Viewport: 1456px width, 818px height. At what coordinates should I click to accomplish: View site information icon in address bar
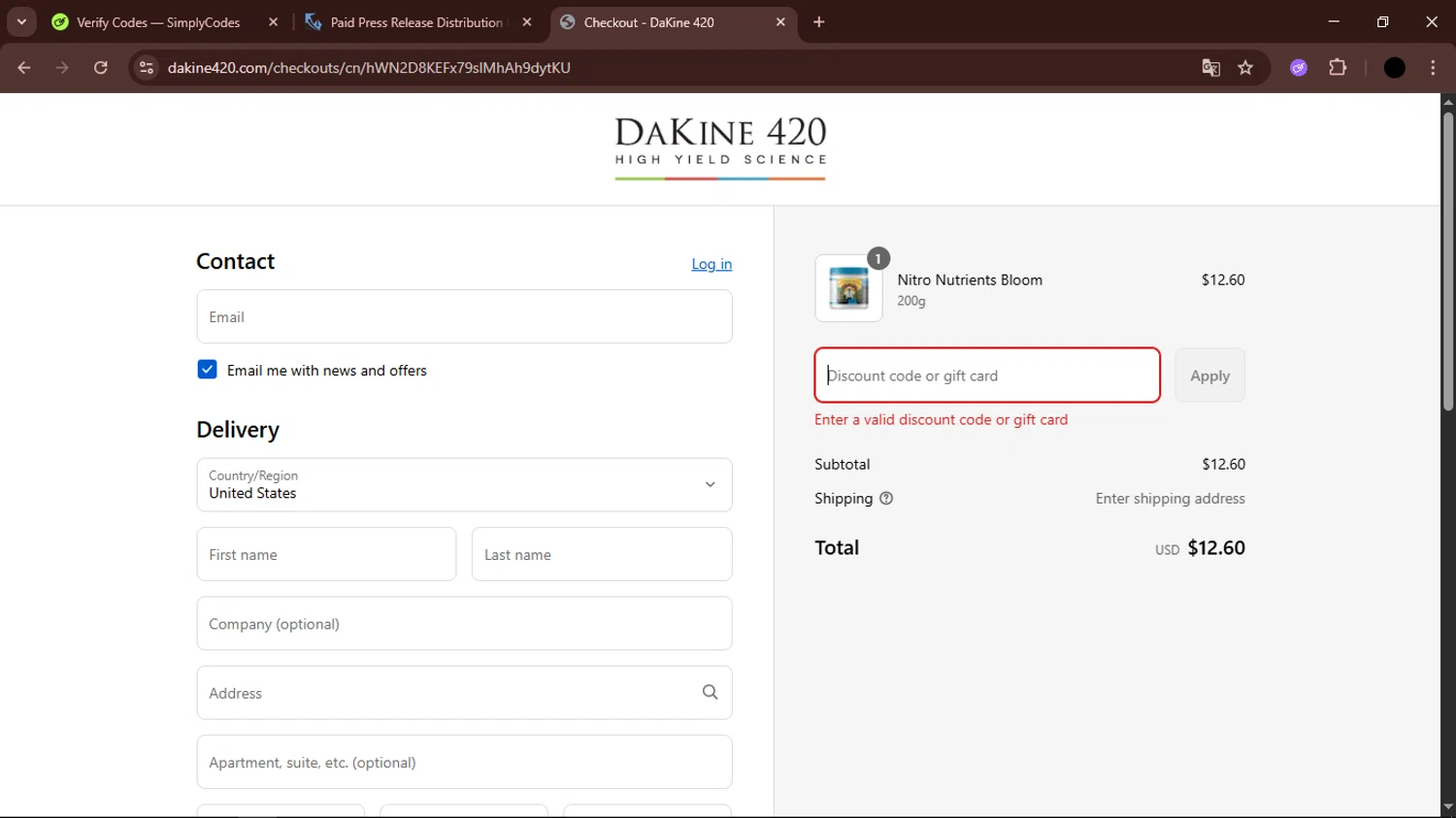tap(147, 68)
